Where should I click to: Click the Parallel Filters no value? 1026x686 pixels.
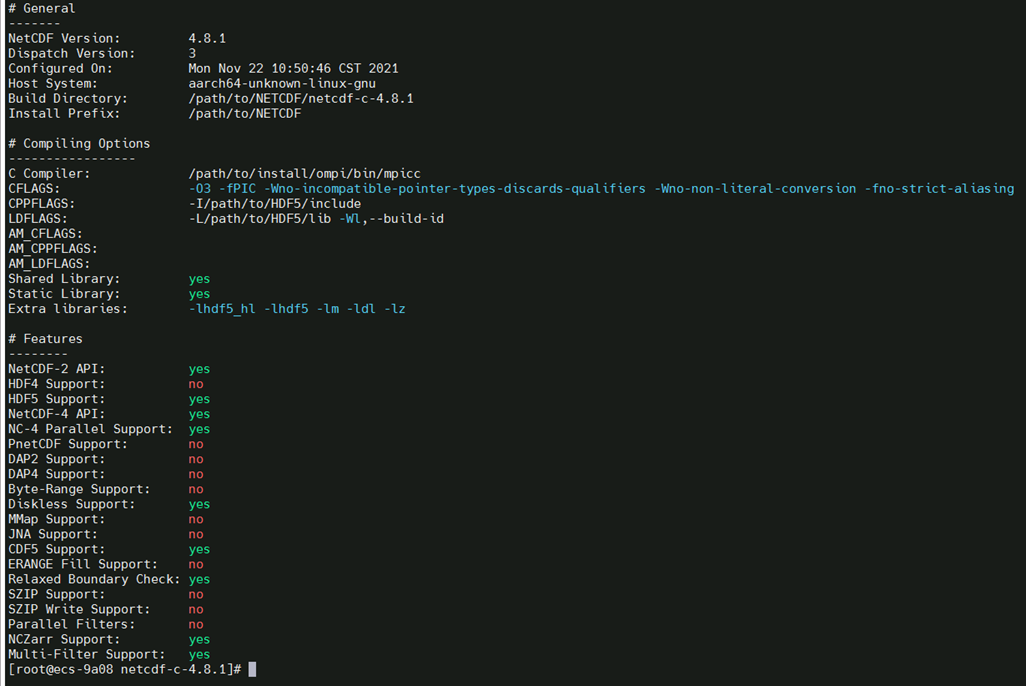point(196,624)
